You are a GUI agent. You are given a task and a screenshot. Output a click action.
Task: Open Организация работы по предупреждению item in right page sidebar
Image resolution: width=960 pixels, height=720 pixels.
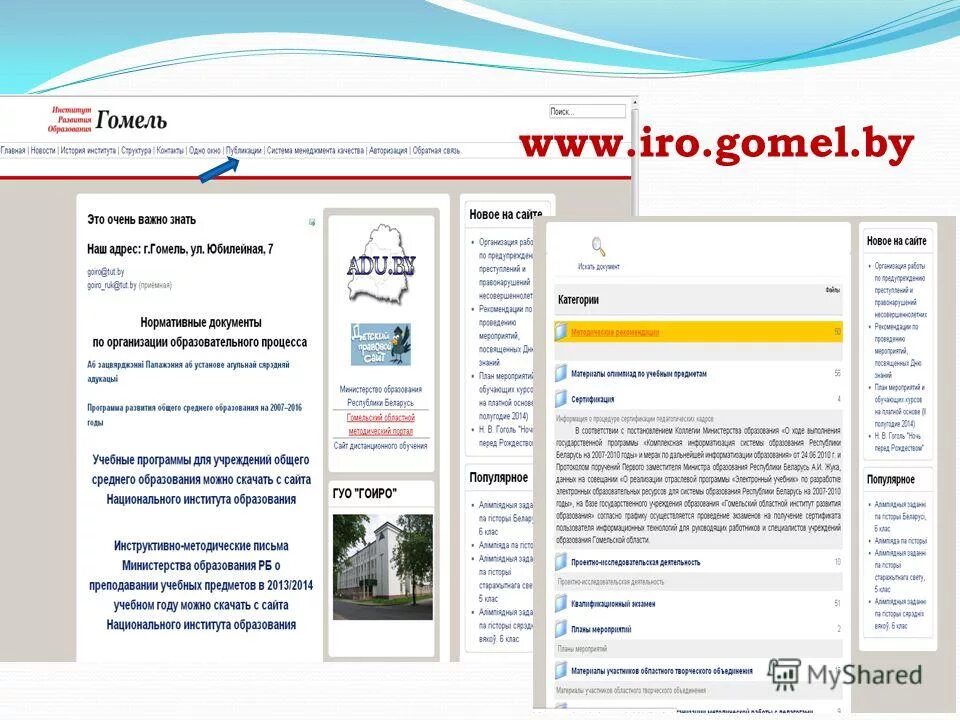tap(899, 290)
